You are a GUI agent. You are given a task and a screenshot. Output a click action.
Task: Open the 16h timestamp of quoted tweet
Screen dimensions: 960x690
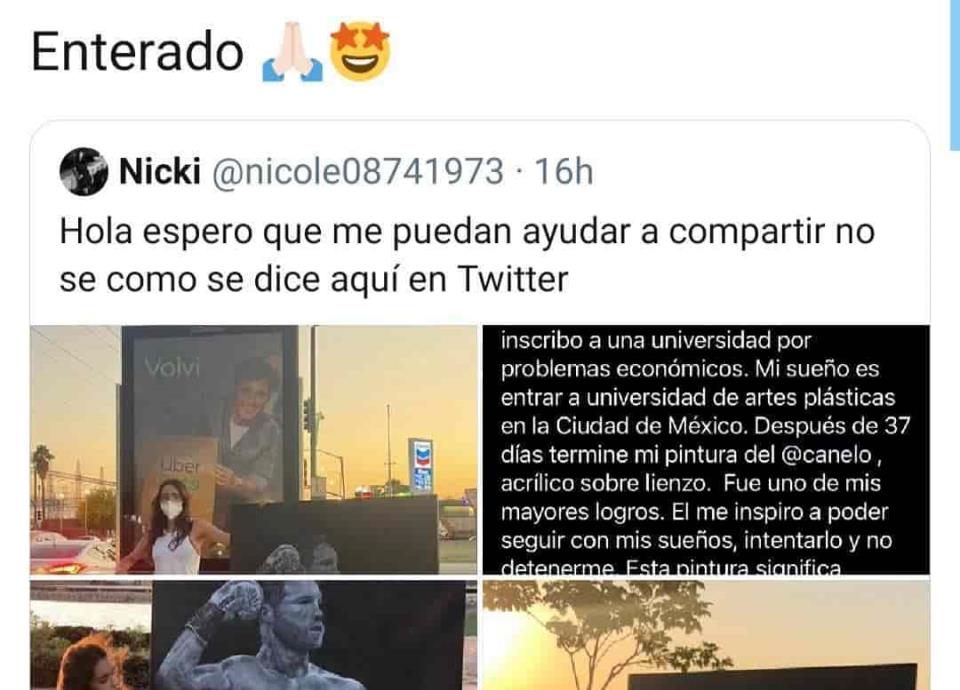(564, 171)
